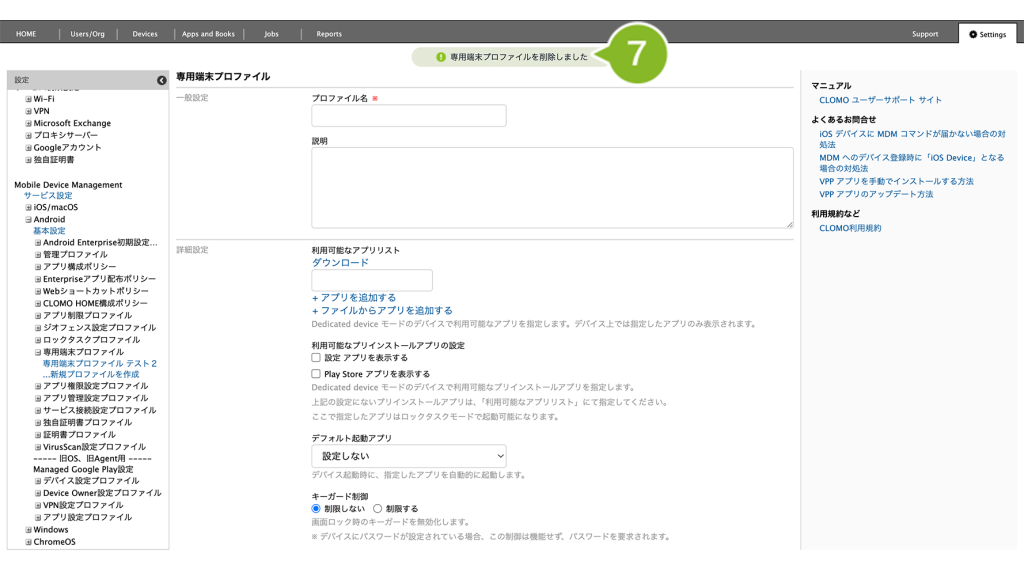
Task: Expand the Googleアカウント node icon
Action: coord(29,147)
